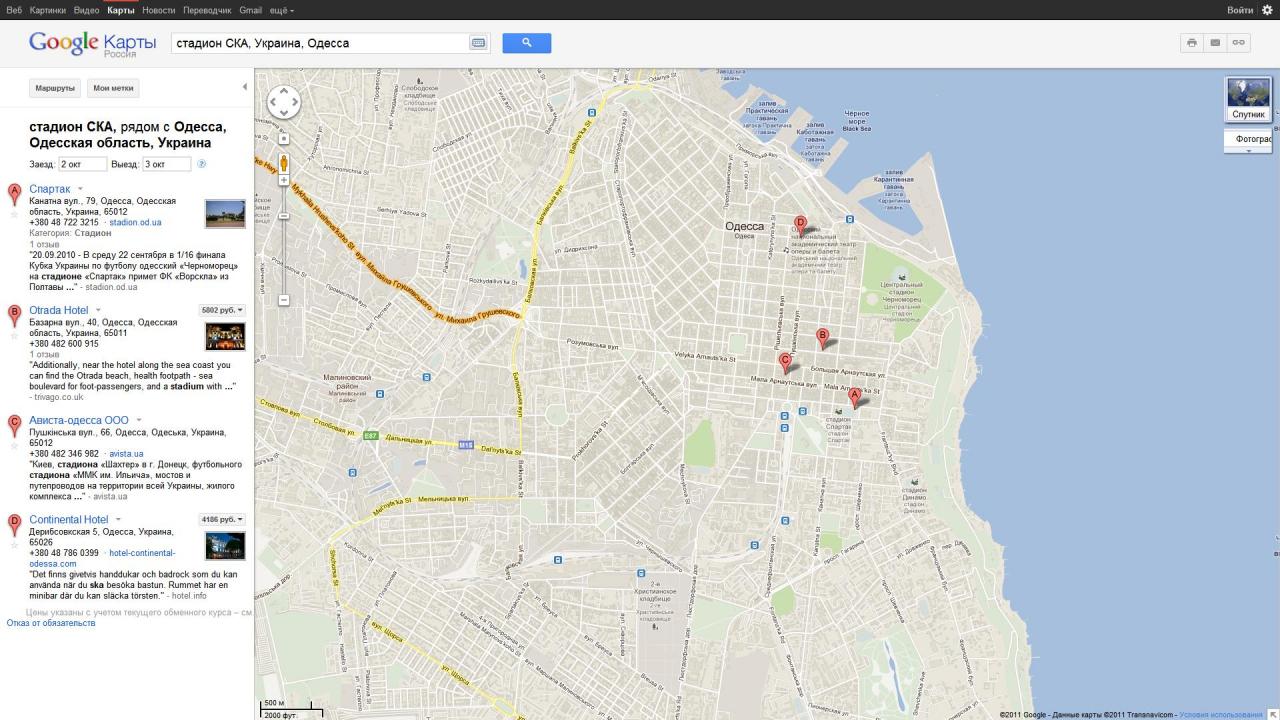Expand the ещё menu in top bar
1280x720 pixels.
click(280, 10)
